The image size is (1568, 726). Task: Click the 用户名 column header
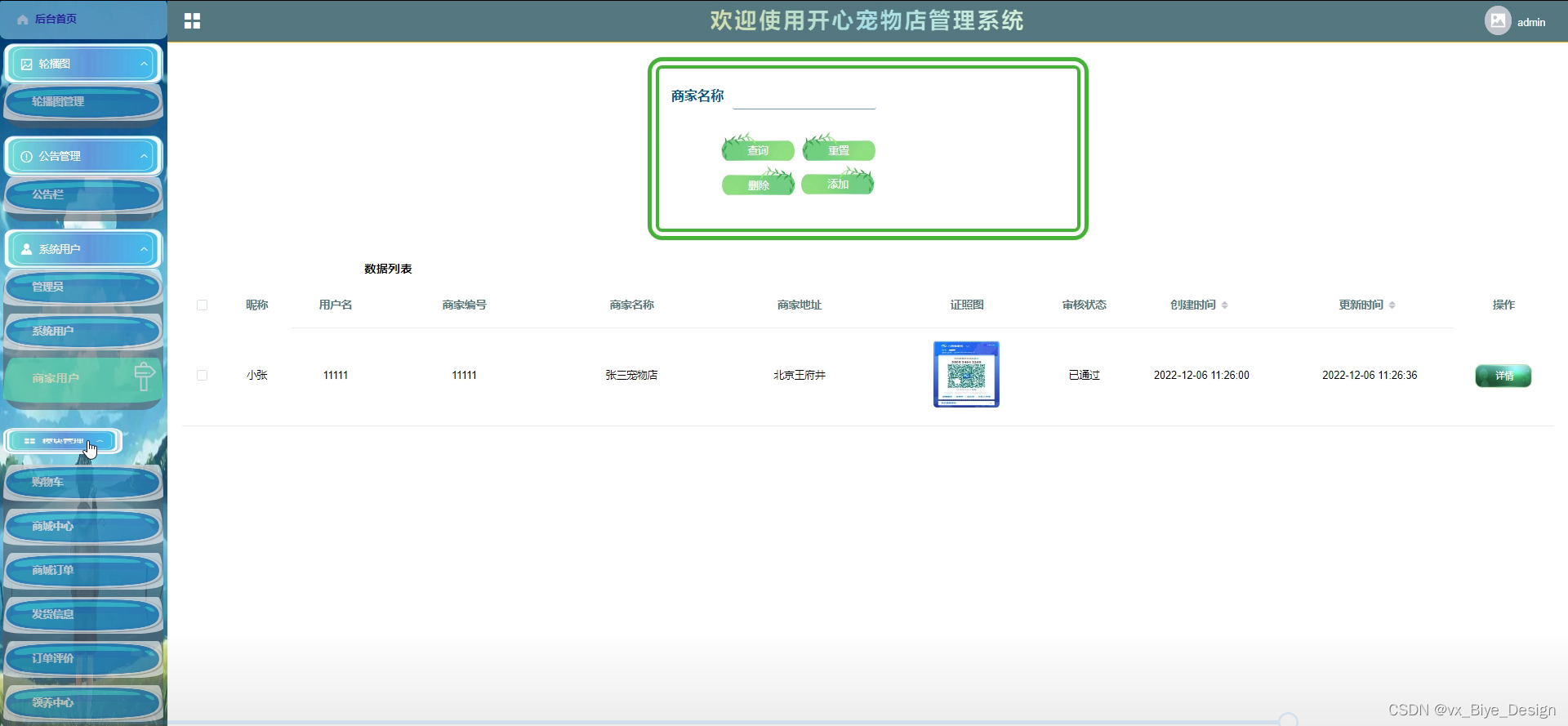[x=336, y=305]
